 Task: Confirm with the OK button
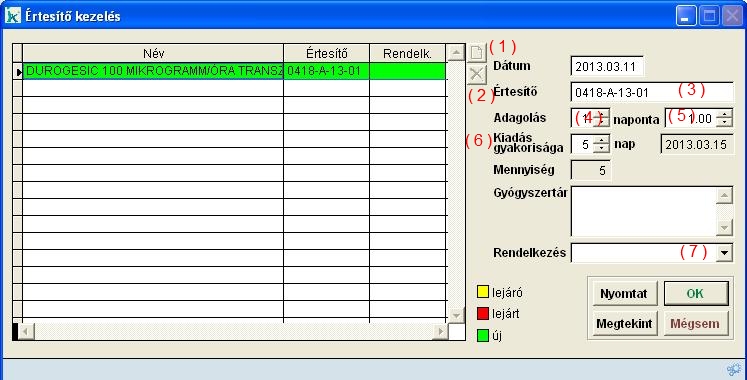tap(696, 293)
